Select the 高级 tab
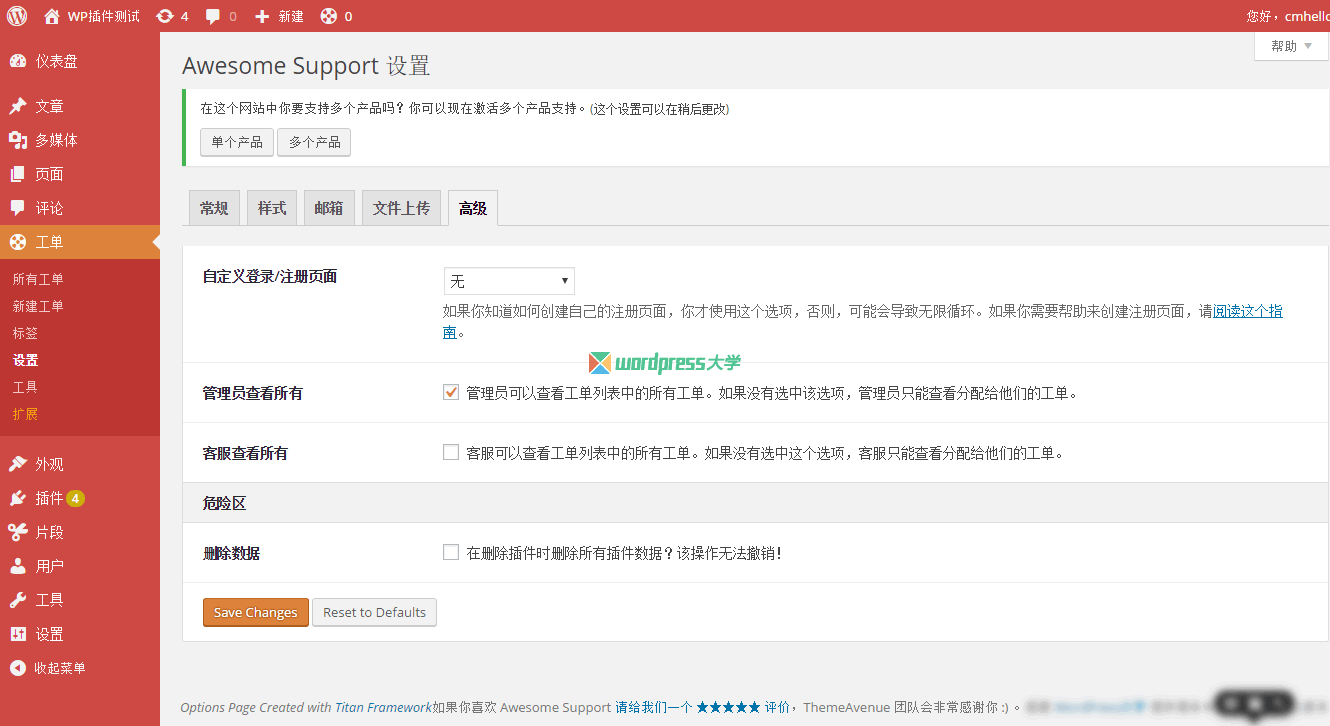Image resolution: width=1330 pixels, height=726 pixels. tap(473, 208)
